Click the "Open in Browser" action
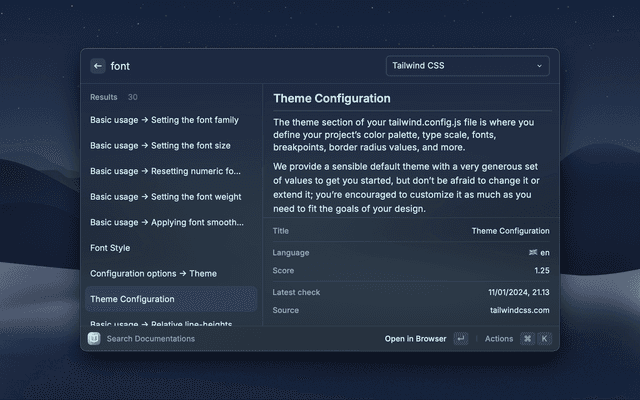 click(x=415, y=339)
